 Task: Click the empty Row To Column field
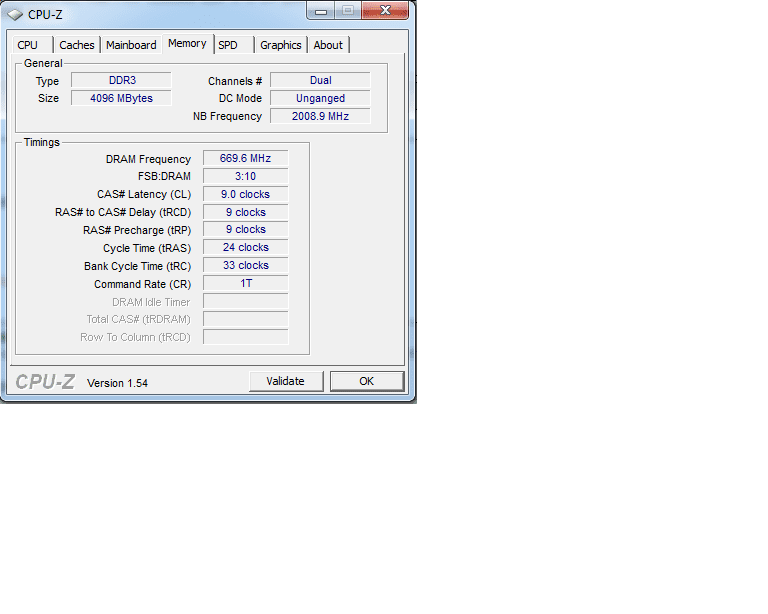click(x=246, y=337)
